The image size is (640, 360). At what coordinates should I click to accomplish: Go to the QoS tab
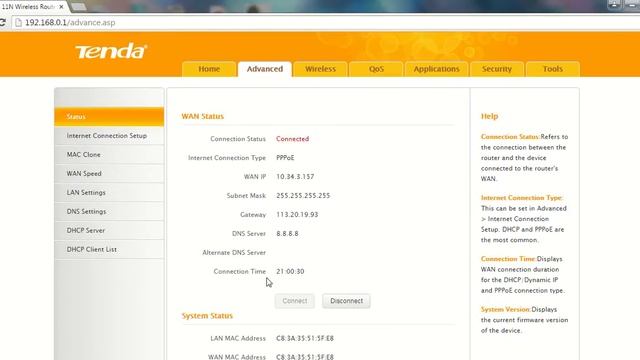tap(376, 69)
